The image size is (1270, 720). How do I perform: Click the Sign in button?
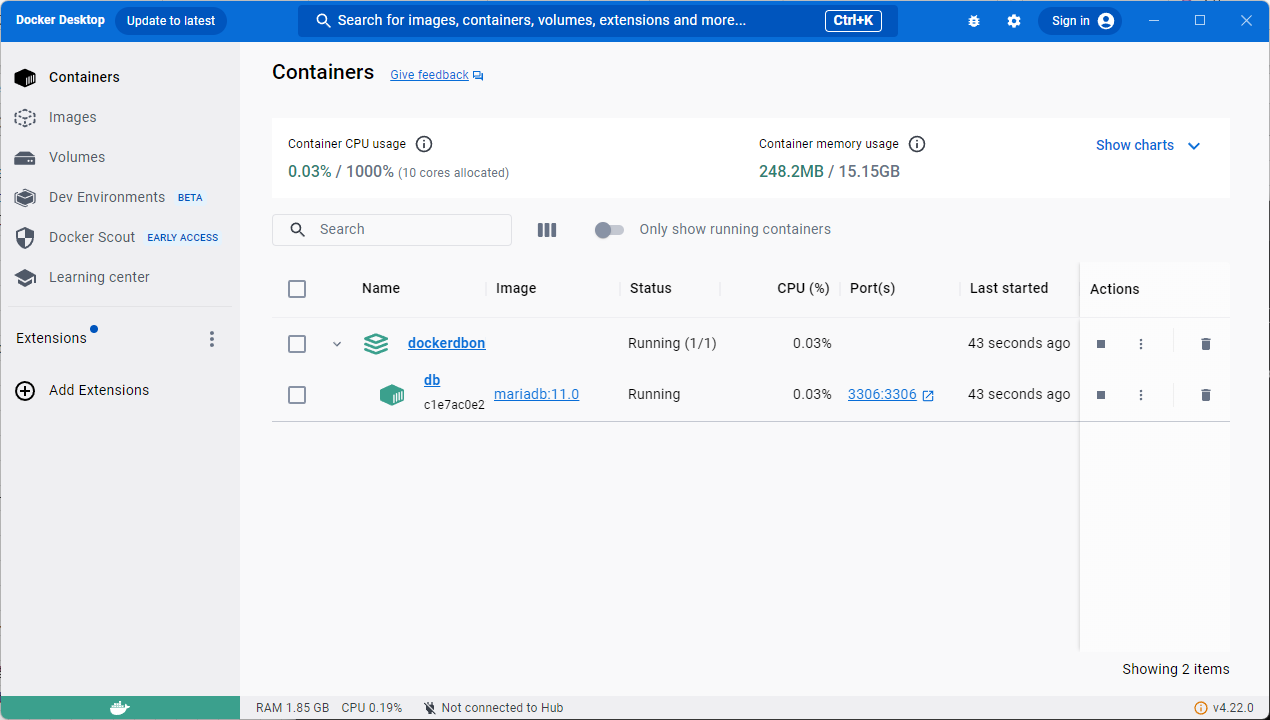pos(1080,21)
